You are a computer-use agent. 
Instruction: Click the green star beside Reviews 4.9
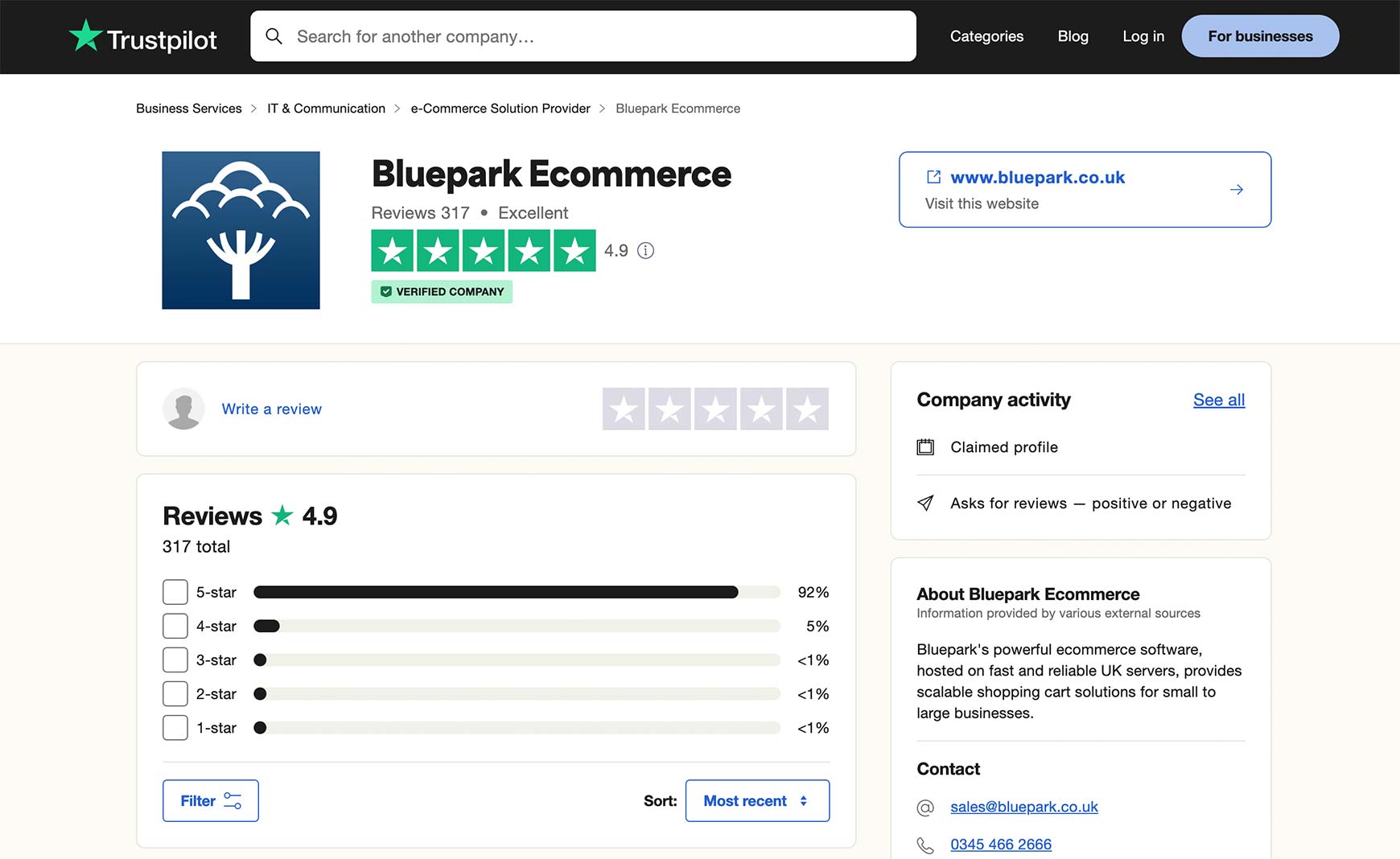282,515
